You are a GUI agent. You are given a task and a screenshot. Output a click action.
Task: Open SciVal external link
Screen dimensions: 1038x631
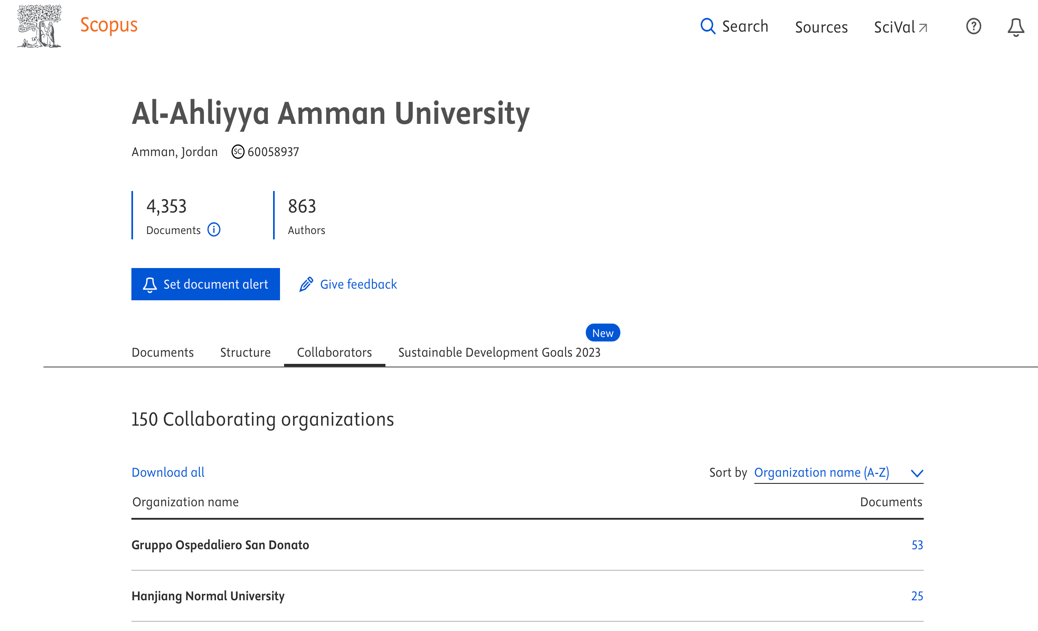[900, 27]
